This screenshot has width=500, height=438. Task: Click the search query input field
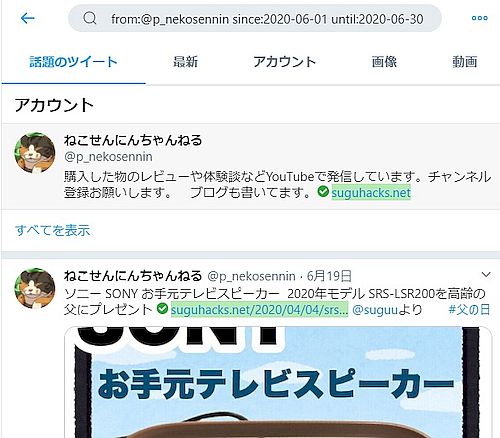(x=255, y=19)
